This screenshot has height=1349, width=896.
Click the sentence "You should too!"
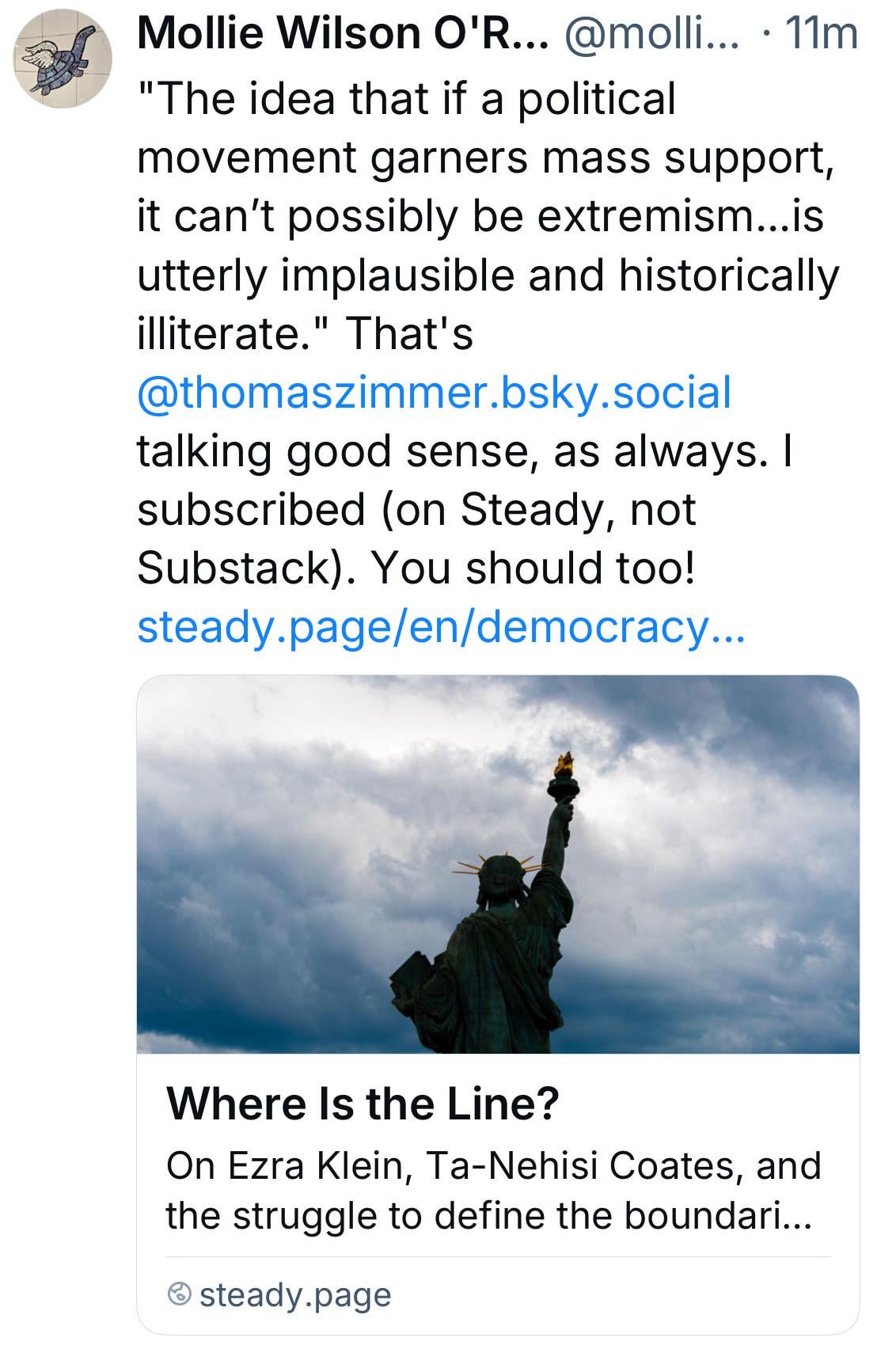coord(533,568)
